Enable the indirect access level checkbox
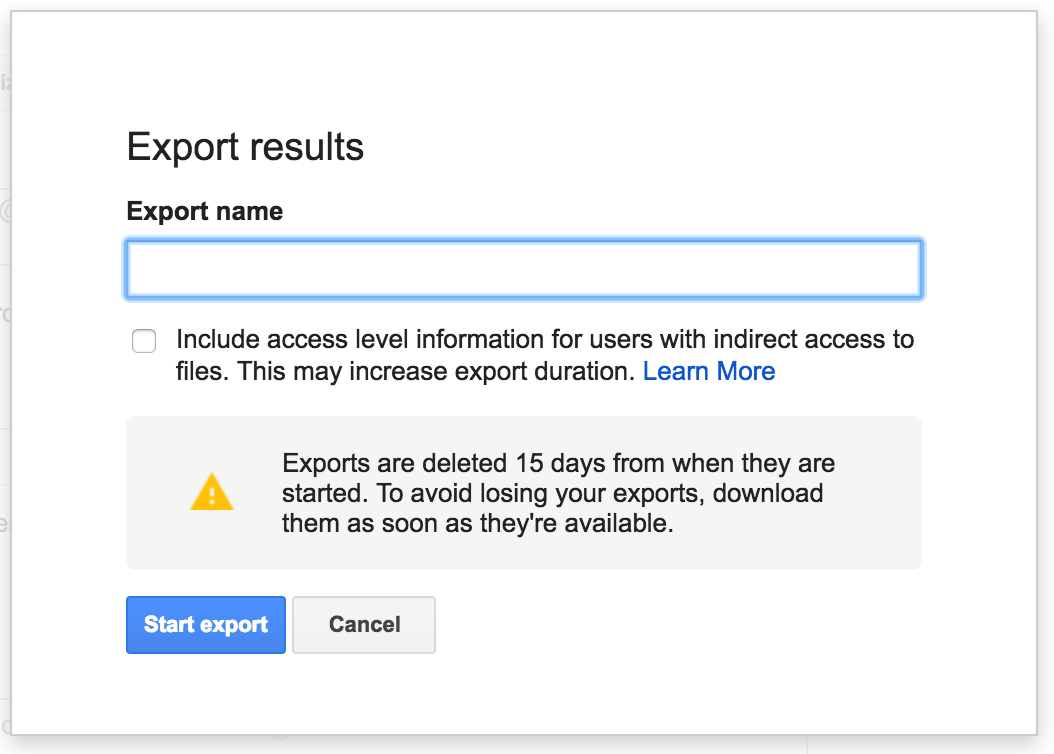 [x=144, y=342]
